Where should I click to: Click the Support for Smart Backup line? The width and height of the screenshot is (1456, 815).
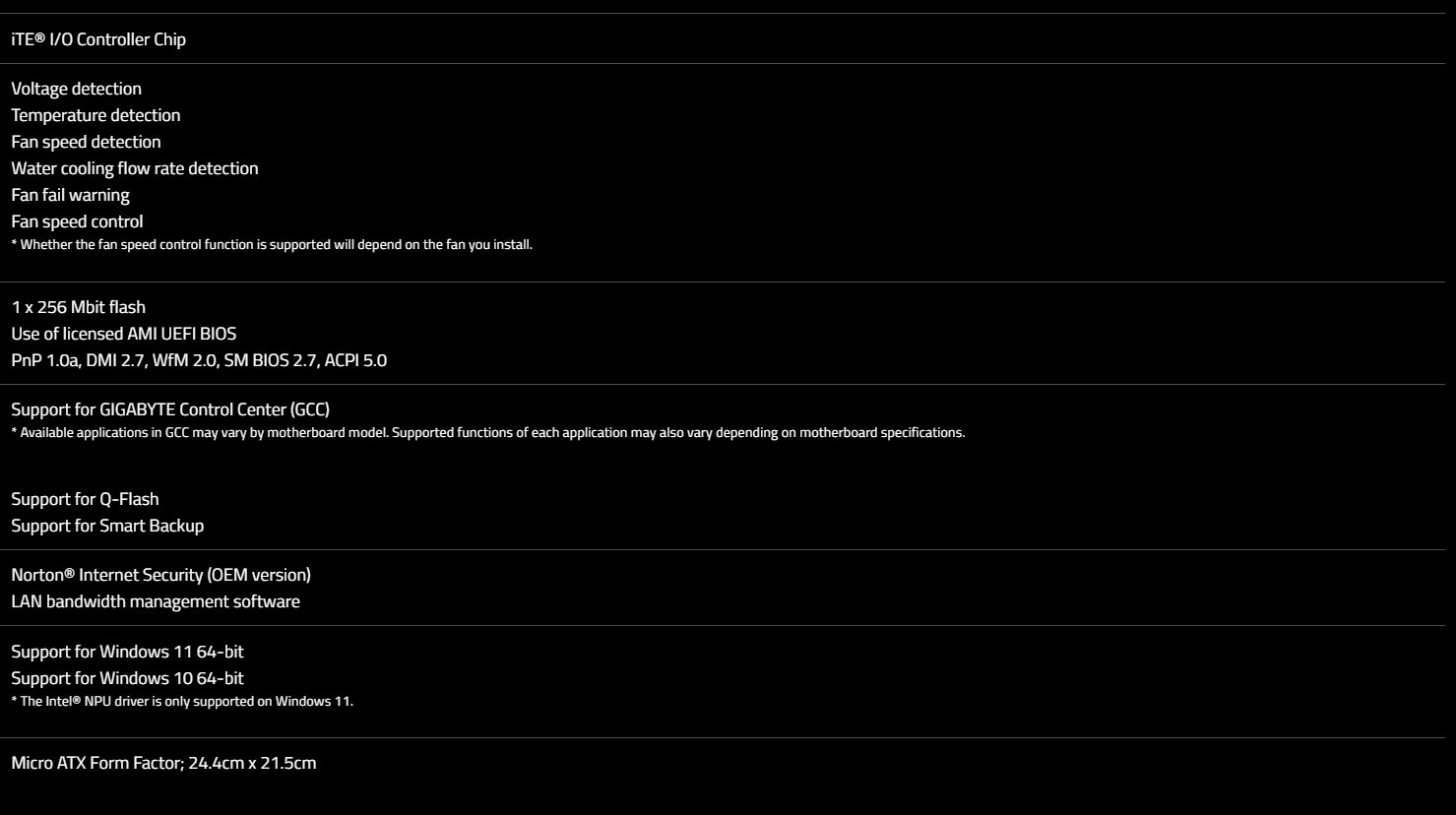[x=107, y=526]
